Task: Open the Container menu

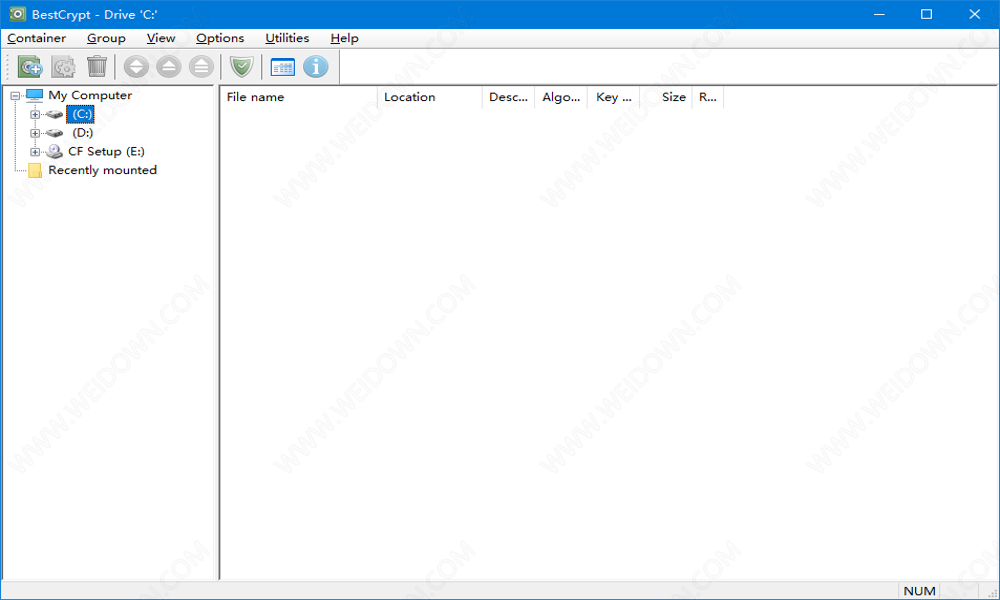Action: click(36, 38)
